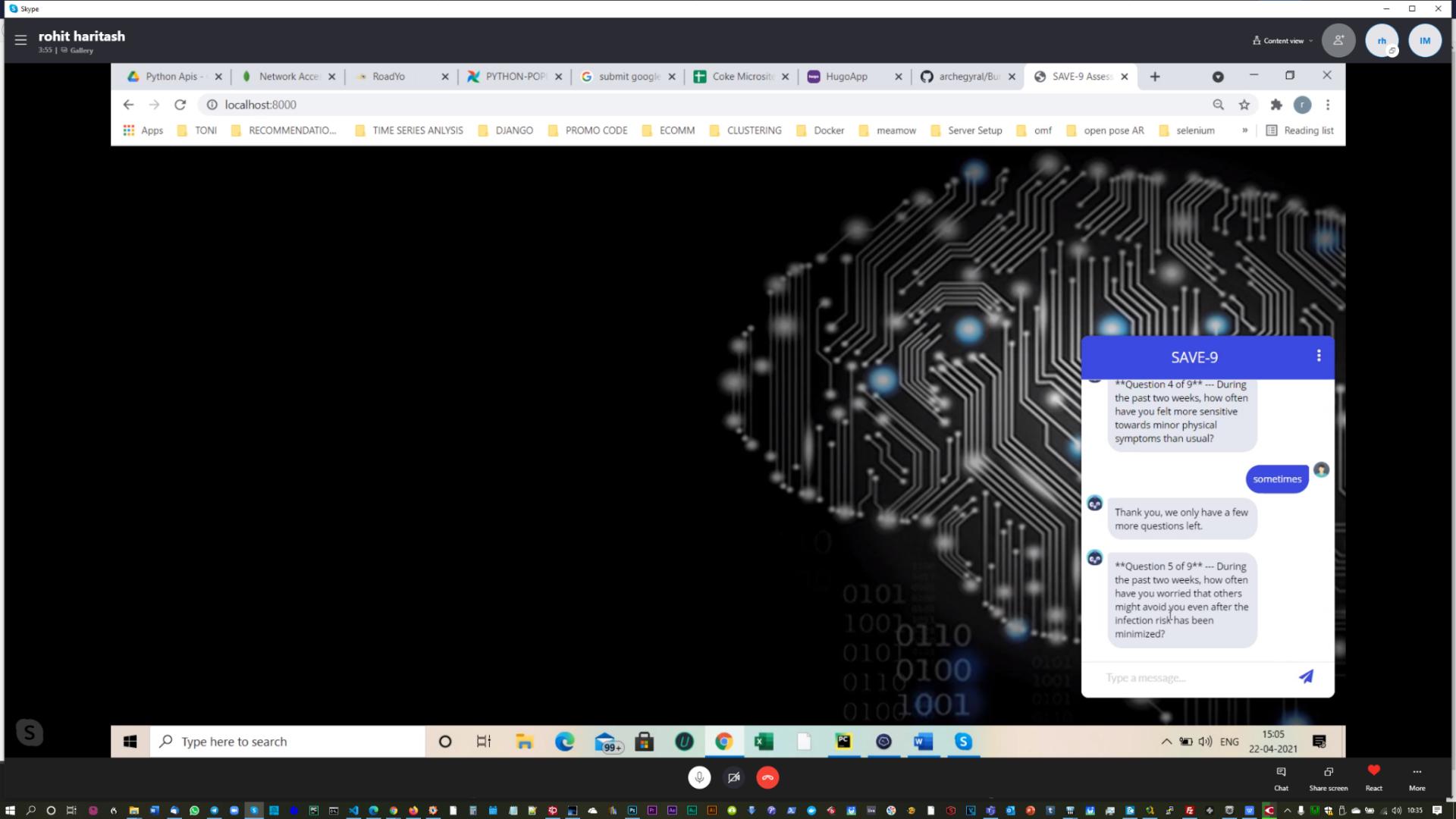Open Excel from the shared taskbar
1456x819 pixels.
click(764, 742)
